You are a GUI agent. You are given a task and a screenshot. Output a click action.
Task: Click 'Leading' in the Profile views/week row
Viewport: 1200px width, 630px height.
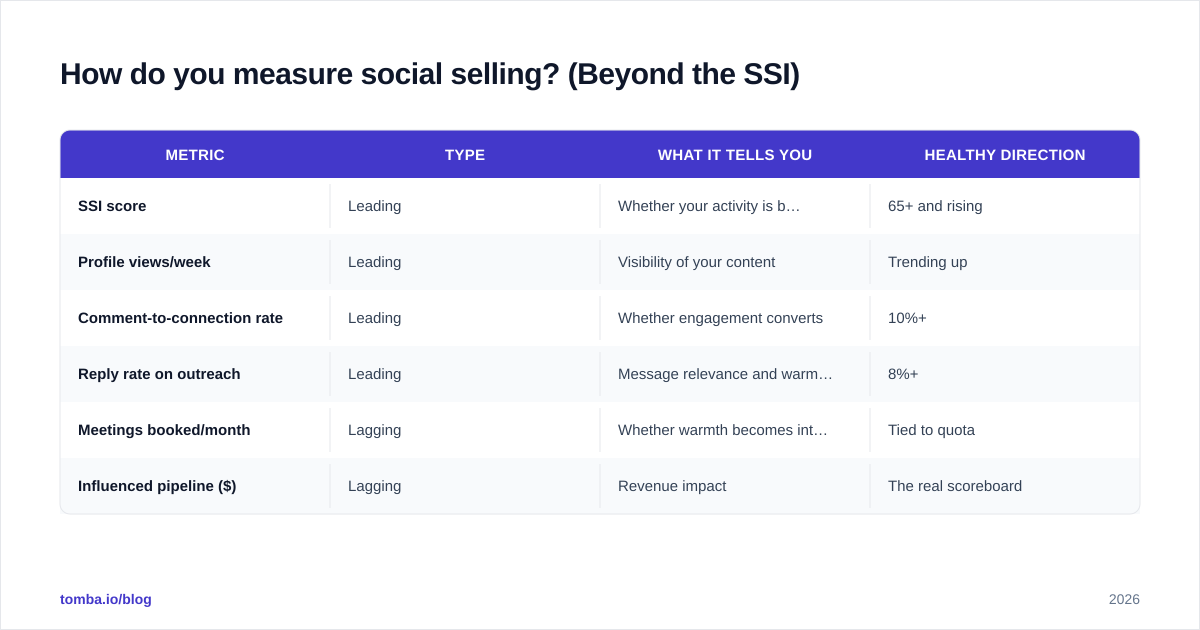pyautogui.click(x=374, y=262)
